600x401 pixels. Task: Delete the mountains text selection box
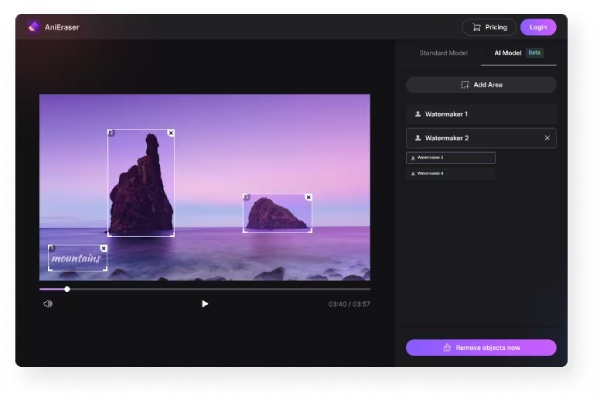pos(104,248)
